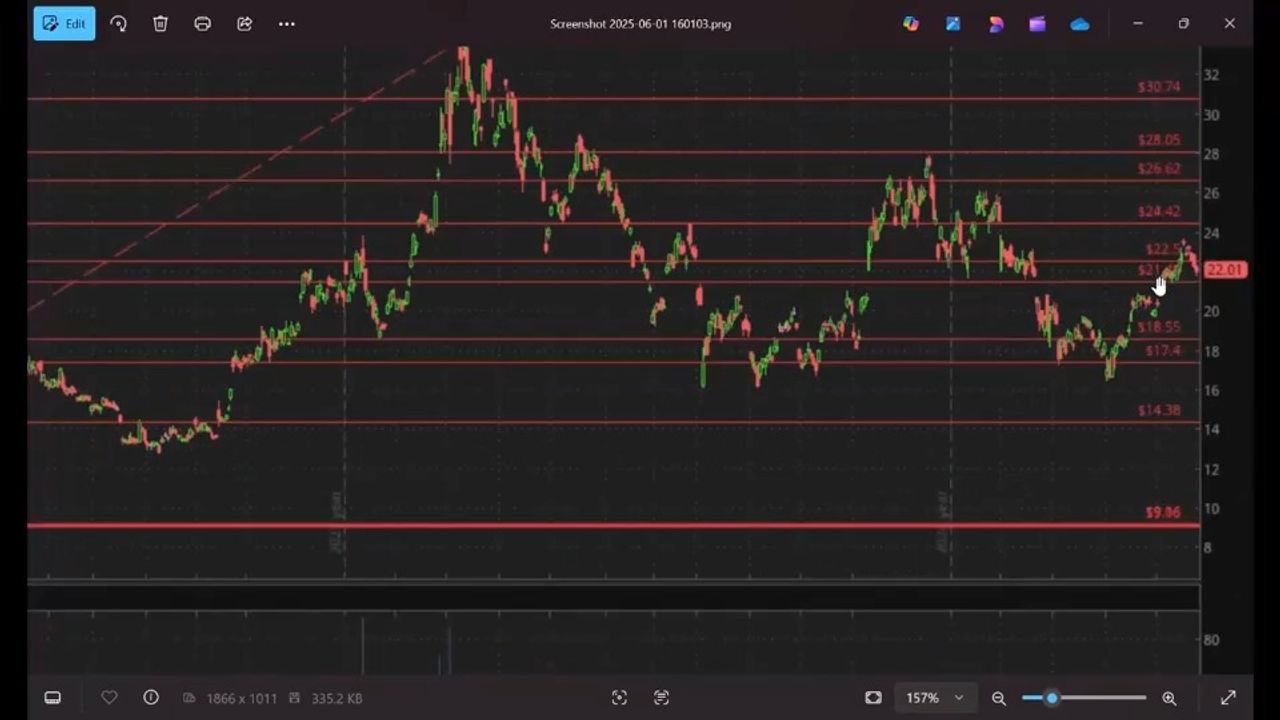Delete the screenshot with the trash icon

pyautogui.click(x=160, y=24)
